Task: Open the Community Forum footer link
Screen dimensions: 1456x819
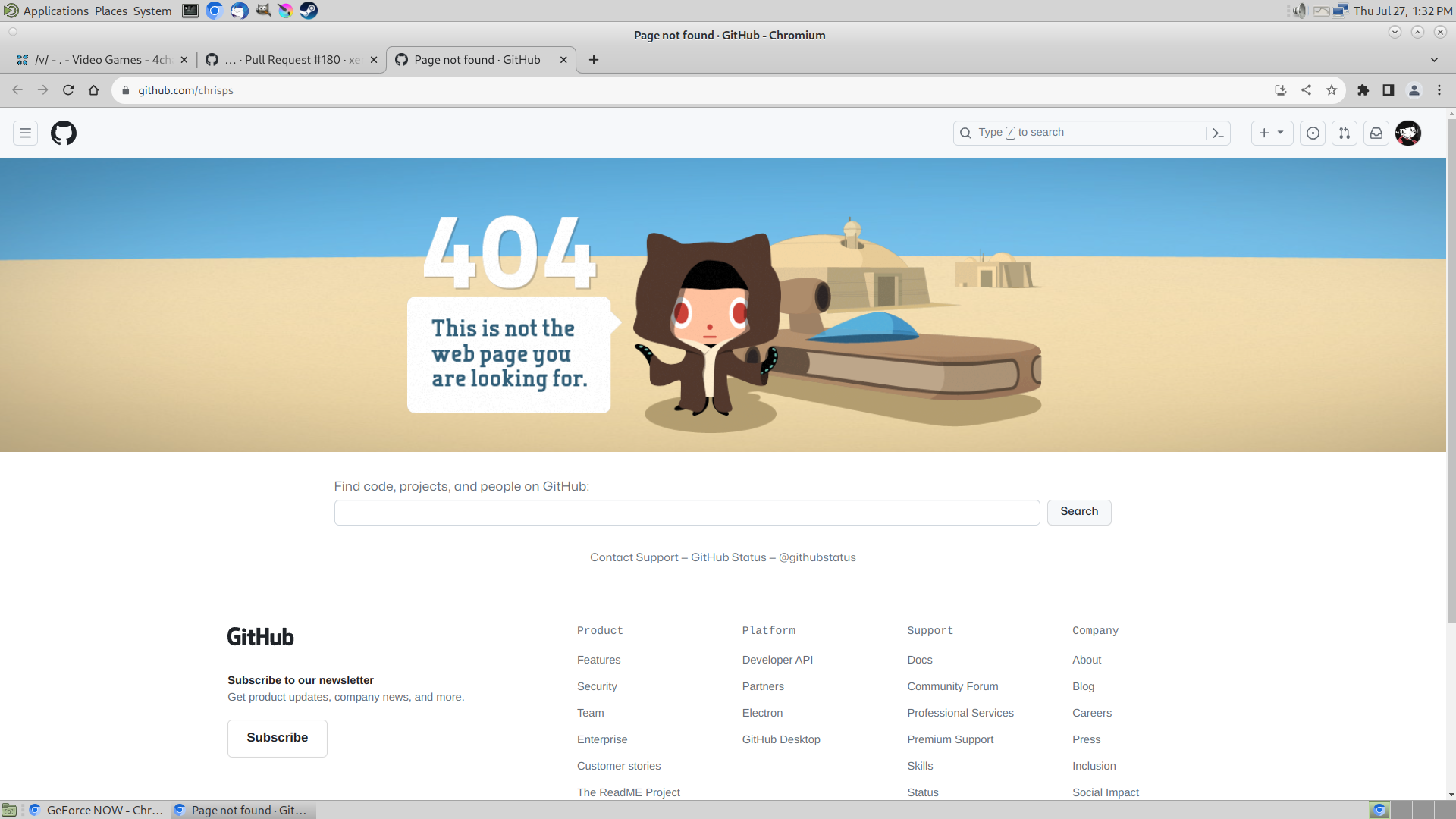Action: pyautogui.click(x=952, y=686)
